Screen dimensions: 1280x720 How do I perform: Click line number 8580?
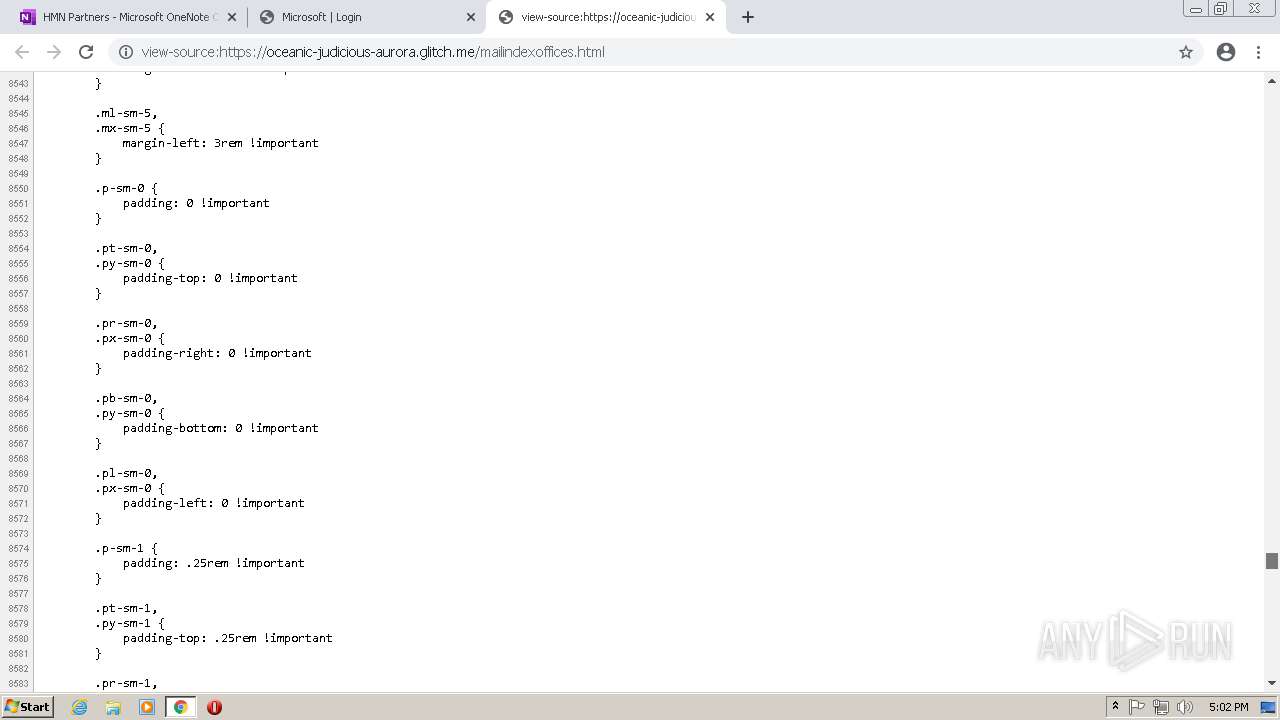(x=18, y=638)
